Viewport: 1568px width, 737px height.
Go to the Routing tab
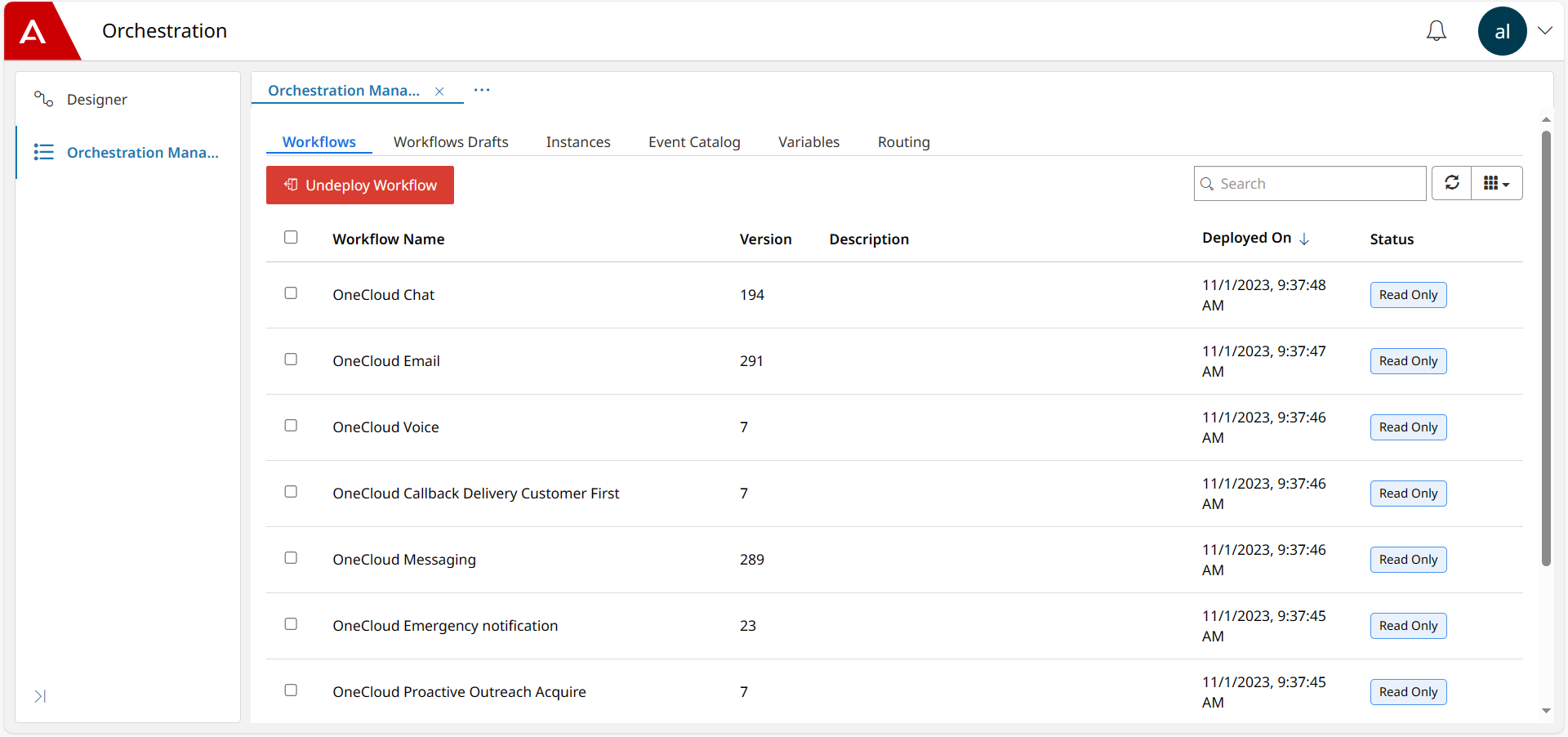point(904,142)
